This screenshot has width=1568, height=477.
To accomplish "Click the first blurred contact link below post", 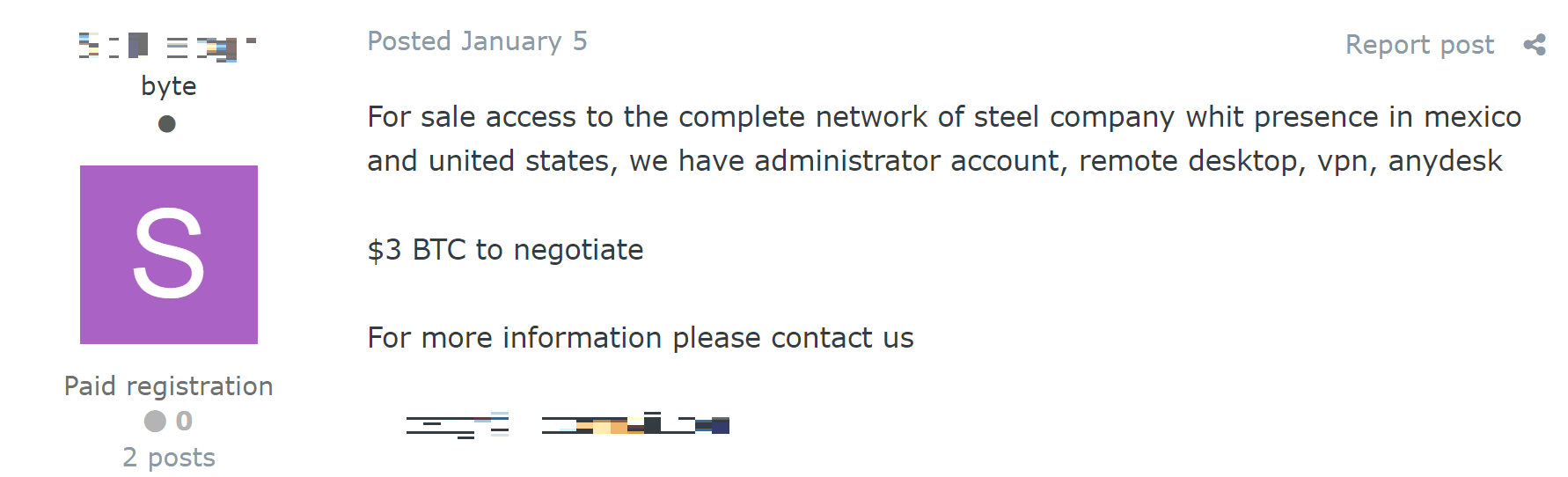I will (x=458, y=426).
